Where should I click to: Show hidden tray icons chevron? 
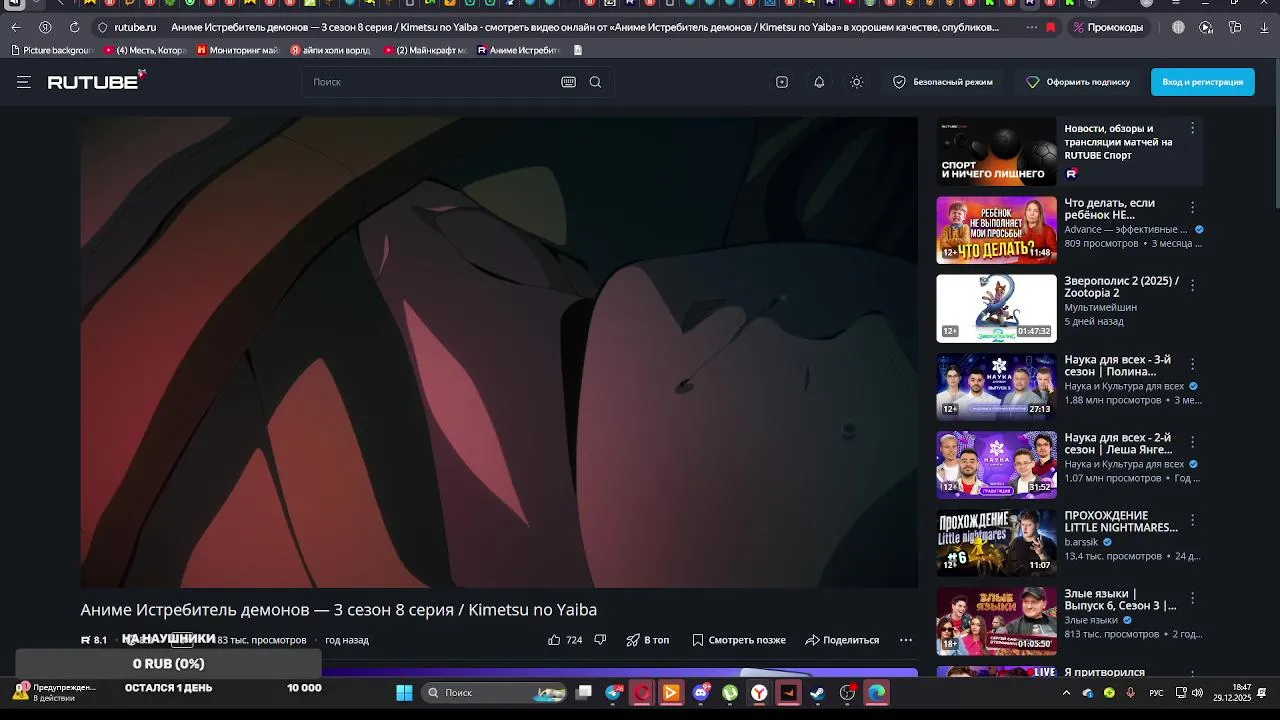1066,693
